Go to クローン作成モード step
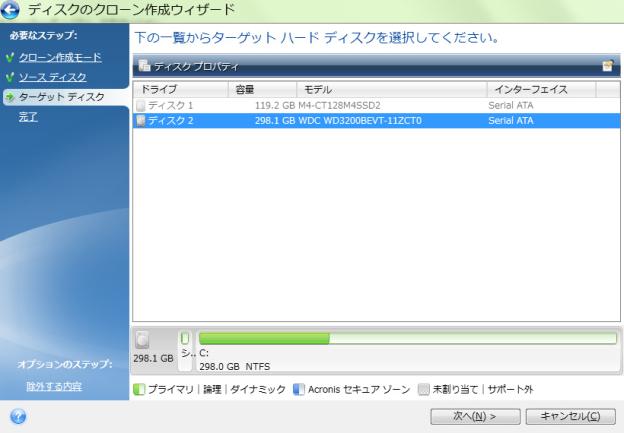 coord(60,57)
